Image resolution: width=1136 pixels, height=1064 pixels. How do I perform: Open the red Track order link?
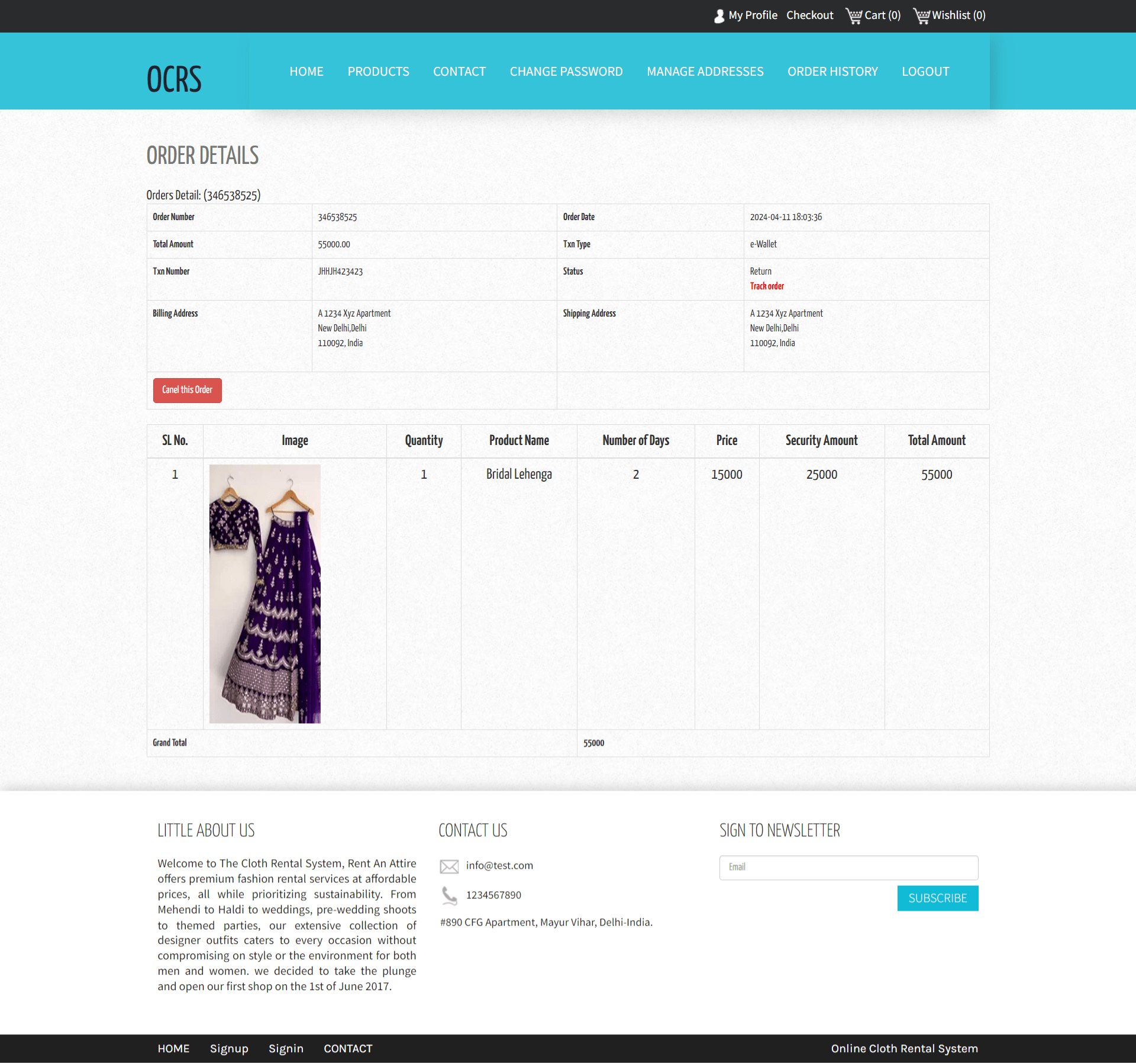(766, 286)
